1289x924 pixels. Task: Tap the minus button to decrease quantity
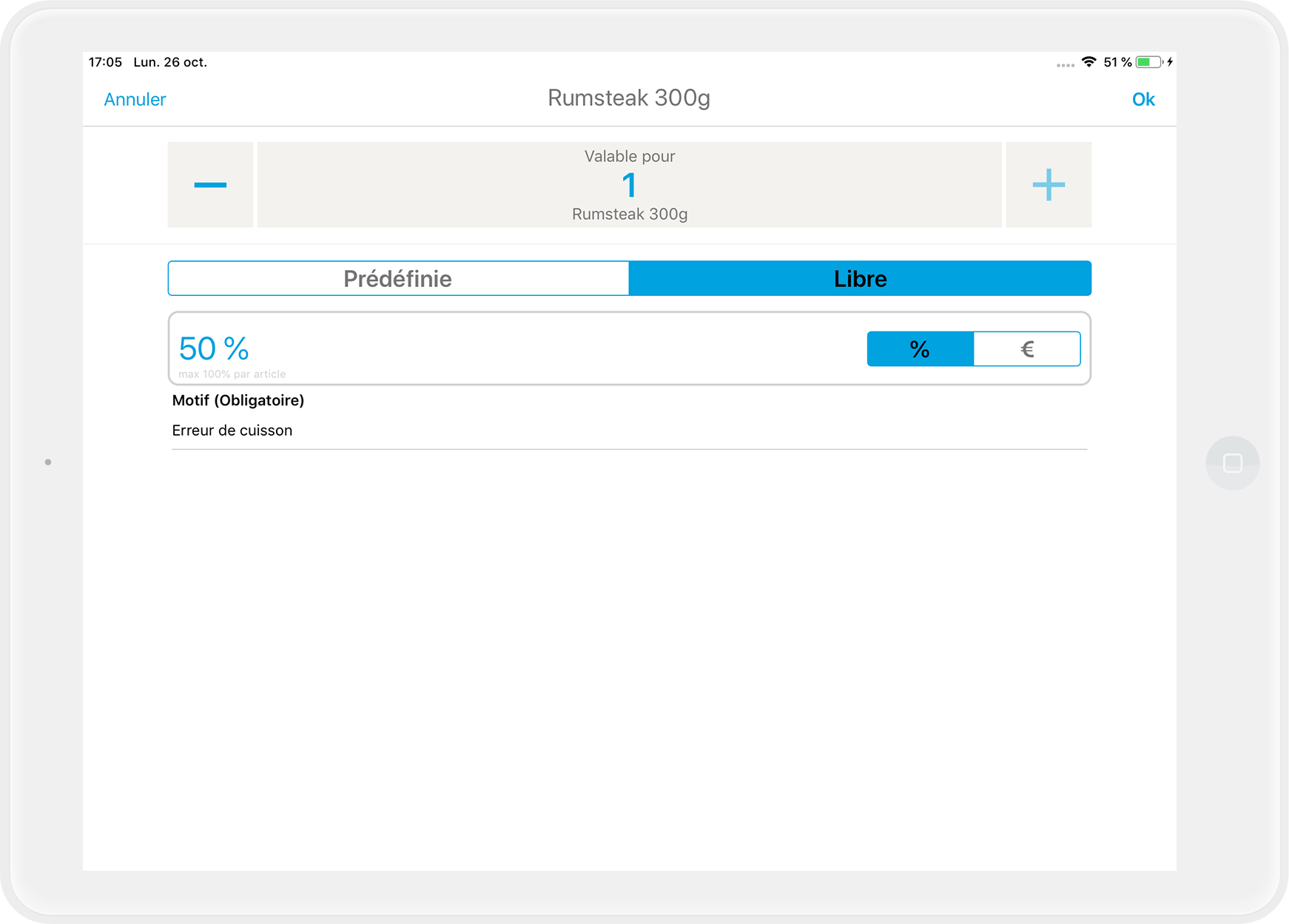210,185
